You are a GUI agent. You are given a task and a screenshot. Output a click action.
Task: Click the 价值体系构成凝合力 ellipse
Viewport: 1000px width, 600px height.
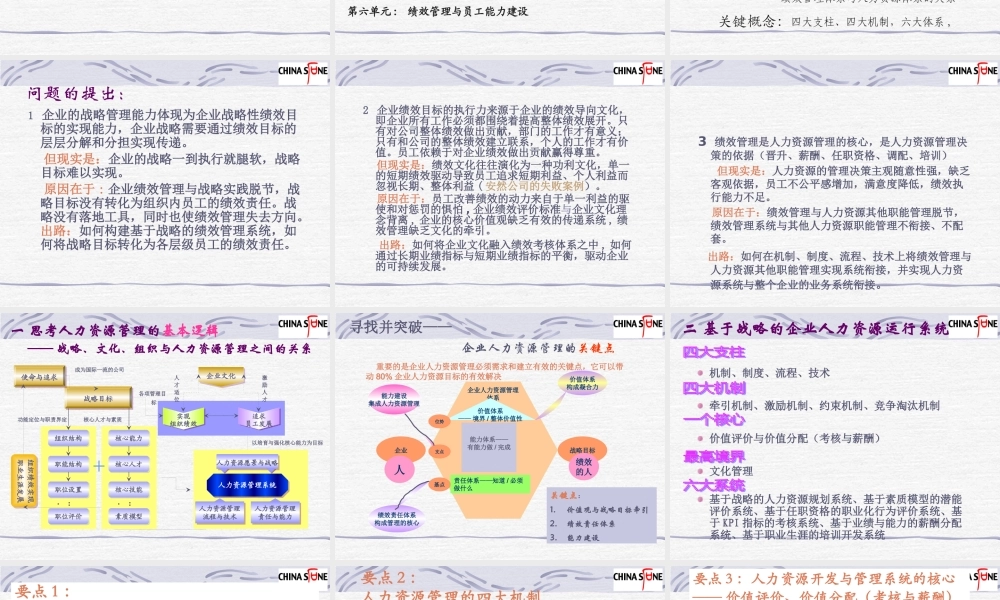582,383
